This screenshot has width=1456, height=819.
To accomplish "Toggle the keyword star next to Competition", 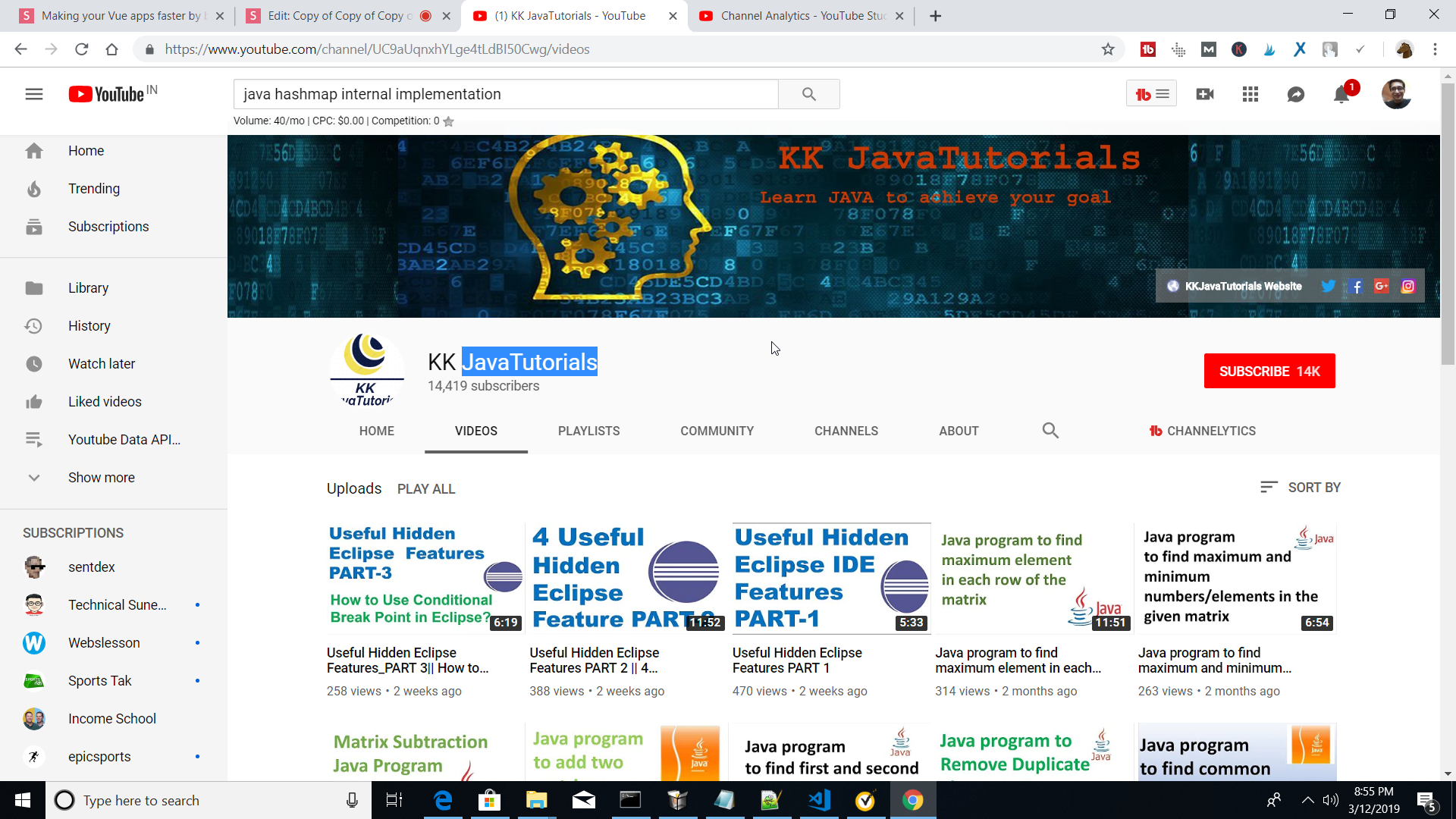I will pyautogui.click(x=449, y=121).
